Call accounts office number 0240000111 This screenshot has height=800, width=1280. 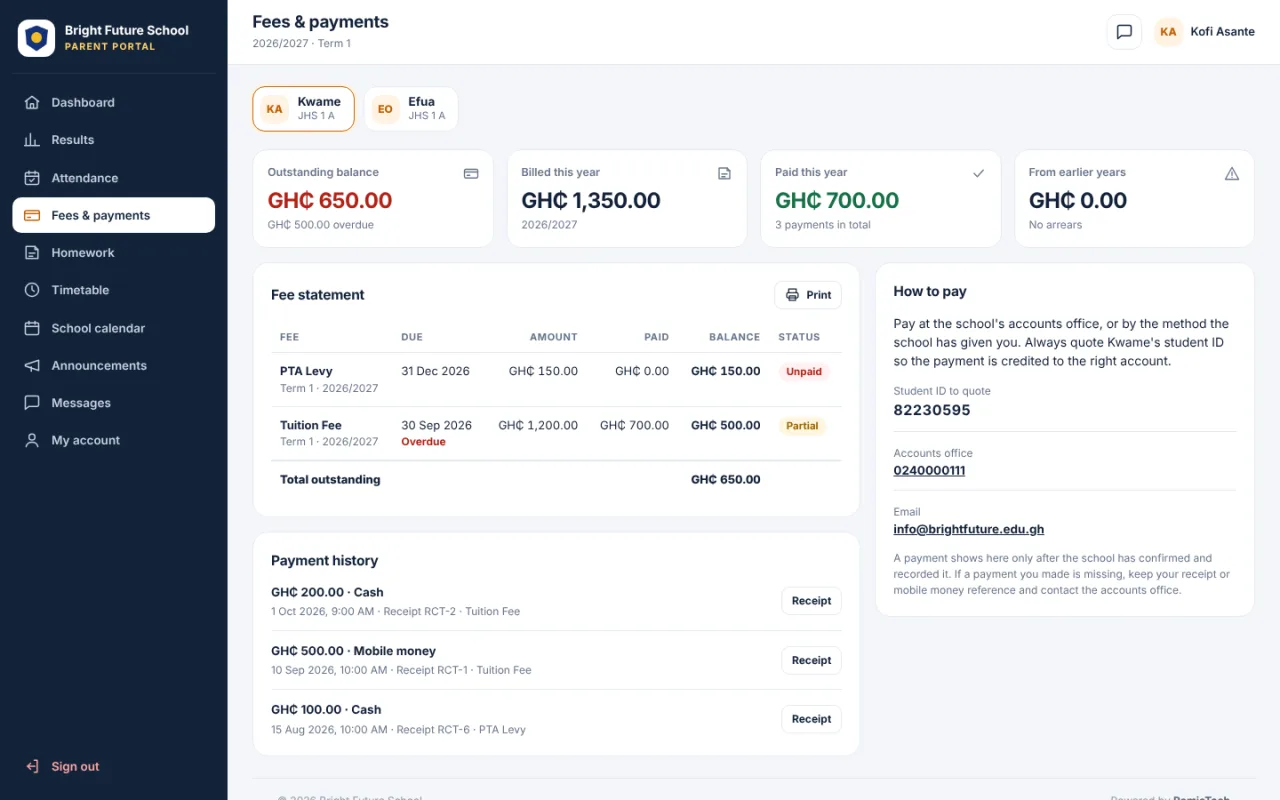click(929, 471)
